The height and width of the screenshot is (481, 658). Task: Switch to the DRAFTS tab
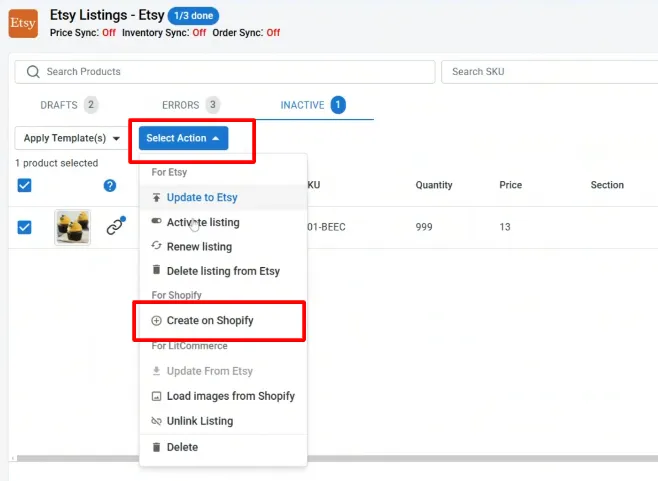[x=69, y=105]
